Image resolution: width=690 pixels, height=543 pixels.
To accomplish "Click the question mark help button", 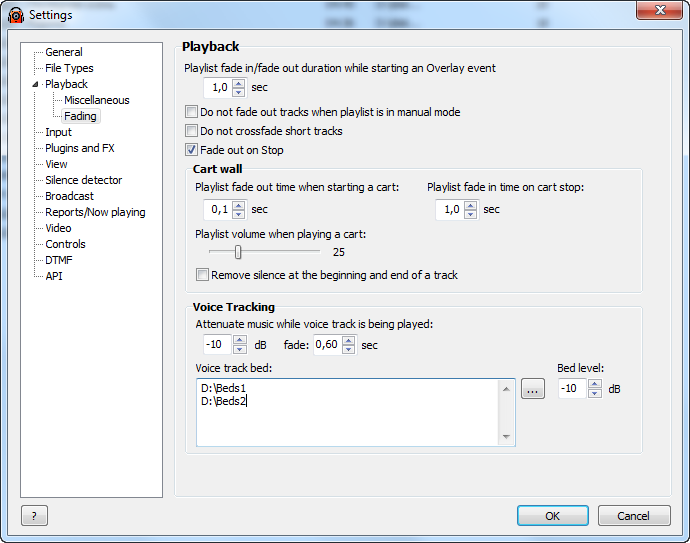I will 34,516.
